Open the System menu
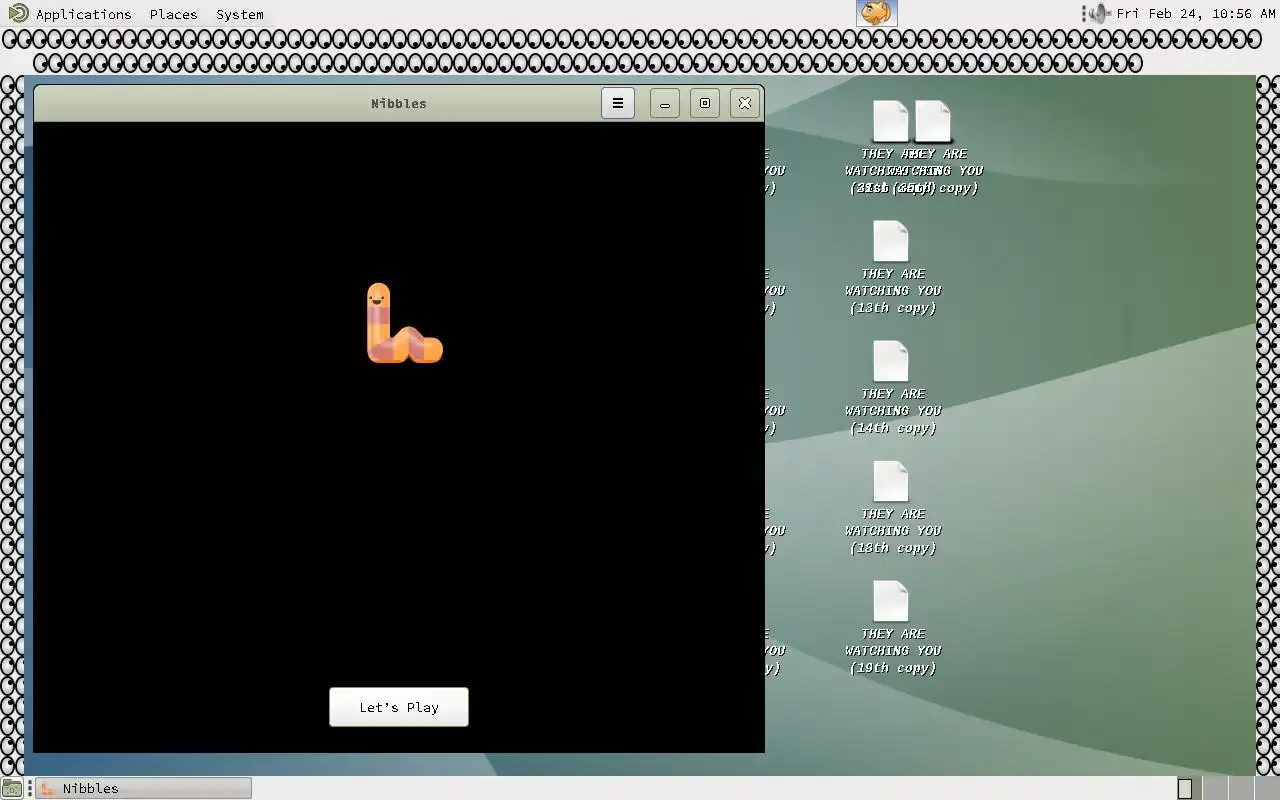Screen dimensions: 1280x800 (240, 14)
